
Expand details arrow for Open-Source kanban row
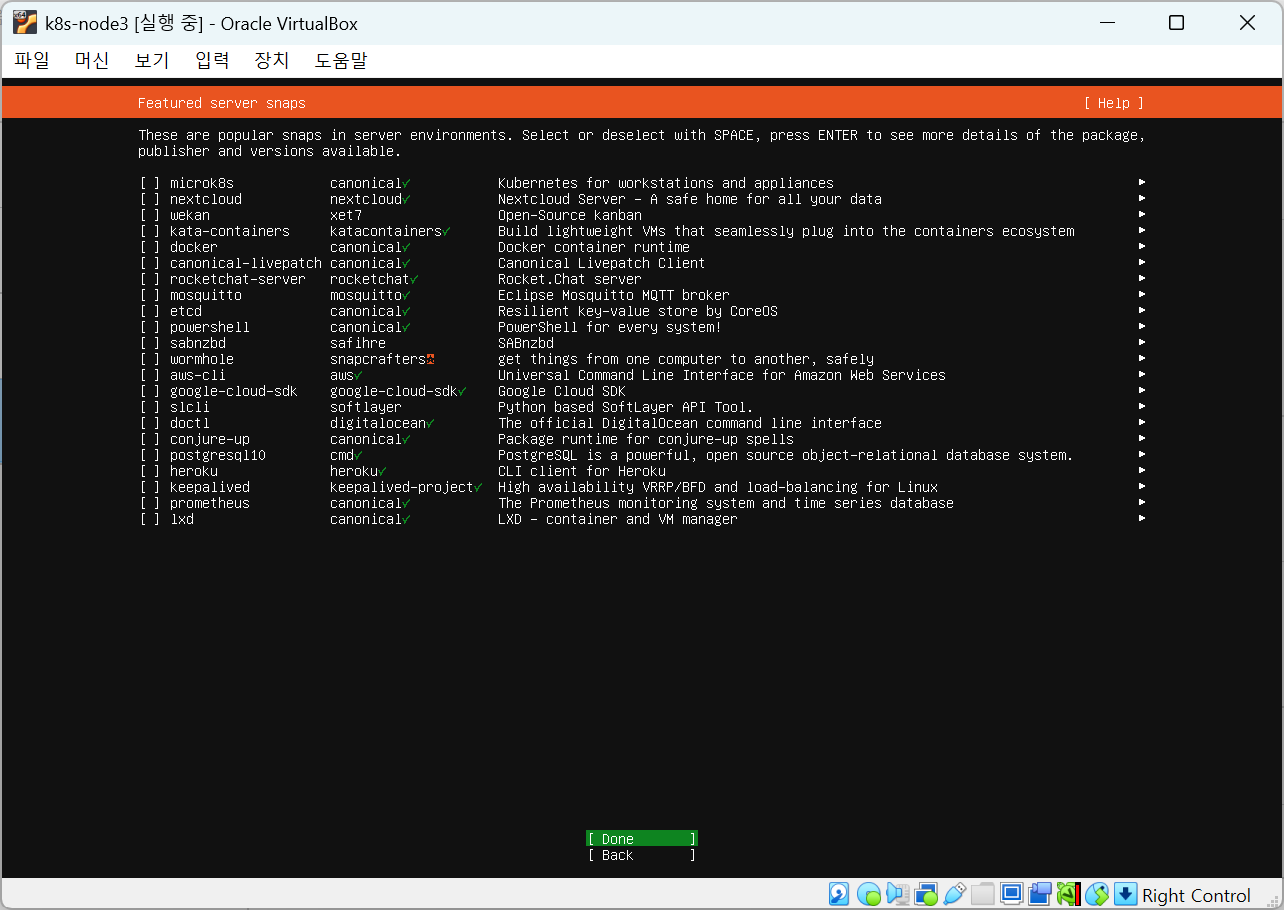pyautogui.click(x=1142, y=215)
